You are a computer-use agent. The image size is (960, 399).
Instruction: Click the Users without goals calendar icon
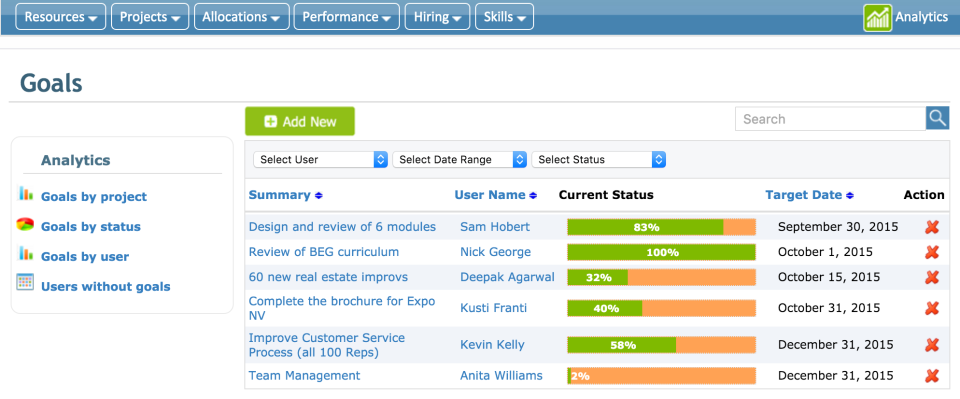(x=25, y=283)
